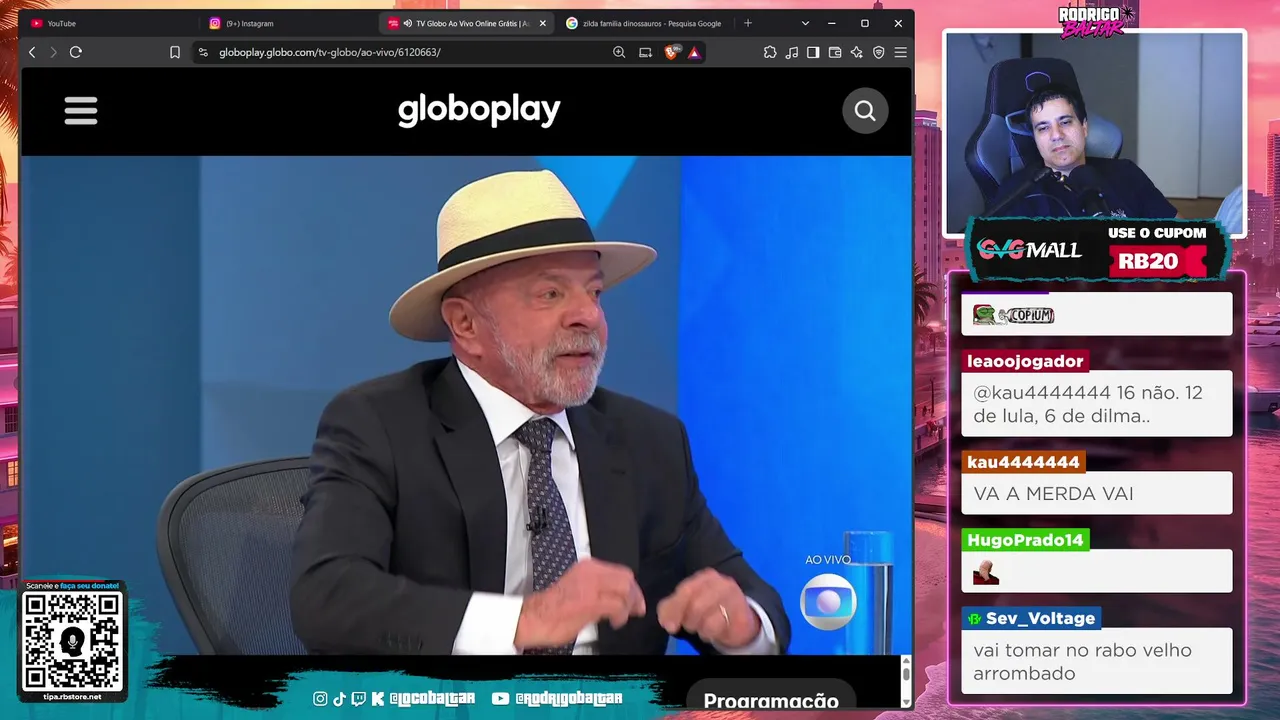Viewport: 1280px width, 720px height.
Task: Switch to the Instagram tab
Action: click(x=290, y=23)
